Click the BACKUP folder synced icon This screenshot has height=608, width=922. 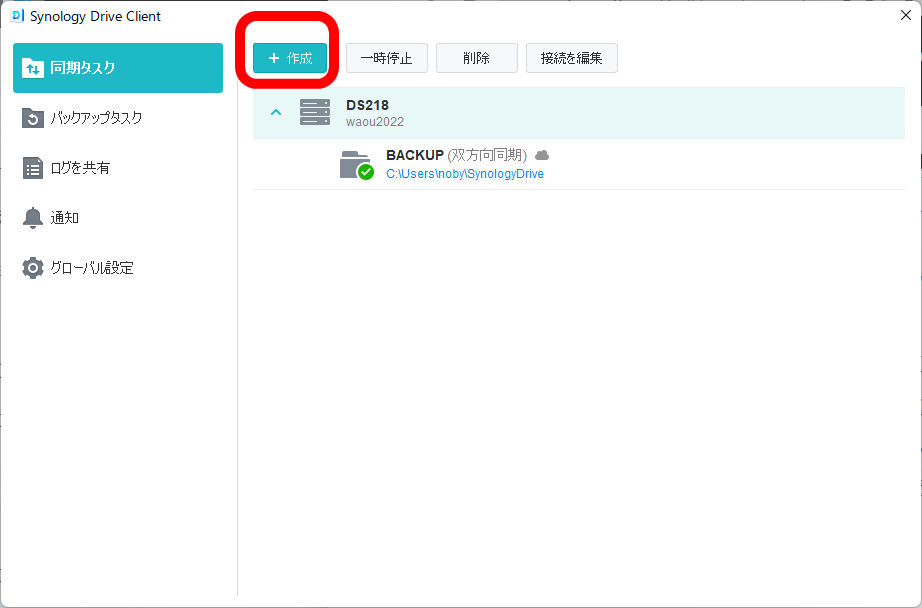coord(356,165)
